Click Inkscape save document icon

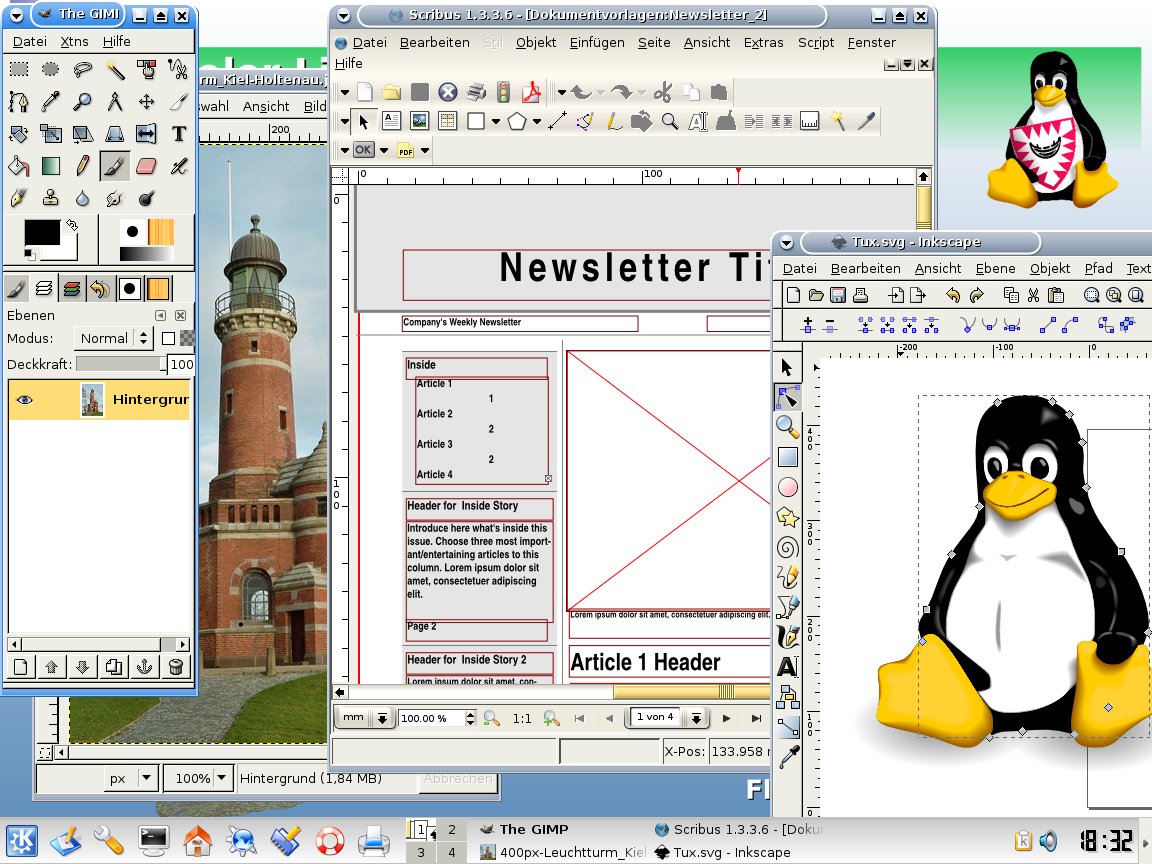tap(838, 295)
